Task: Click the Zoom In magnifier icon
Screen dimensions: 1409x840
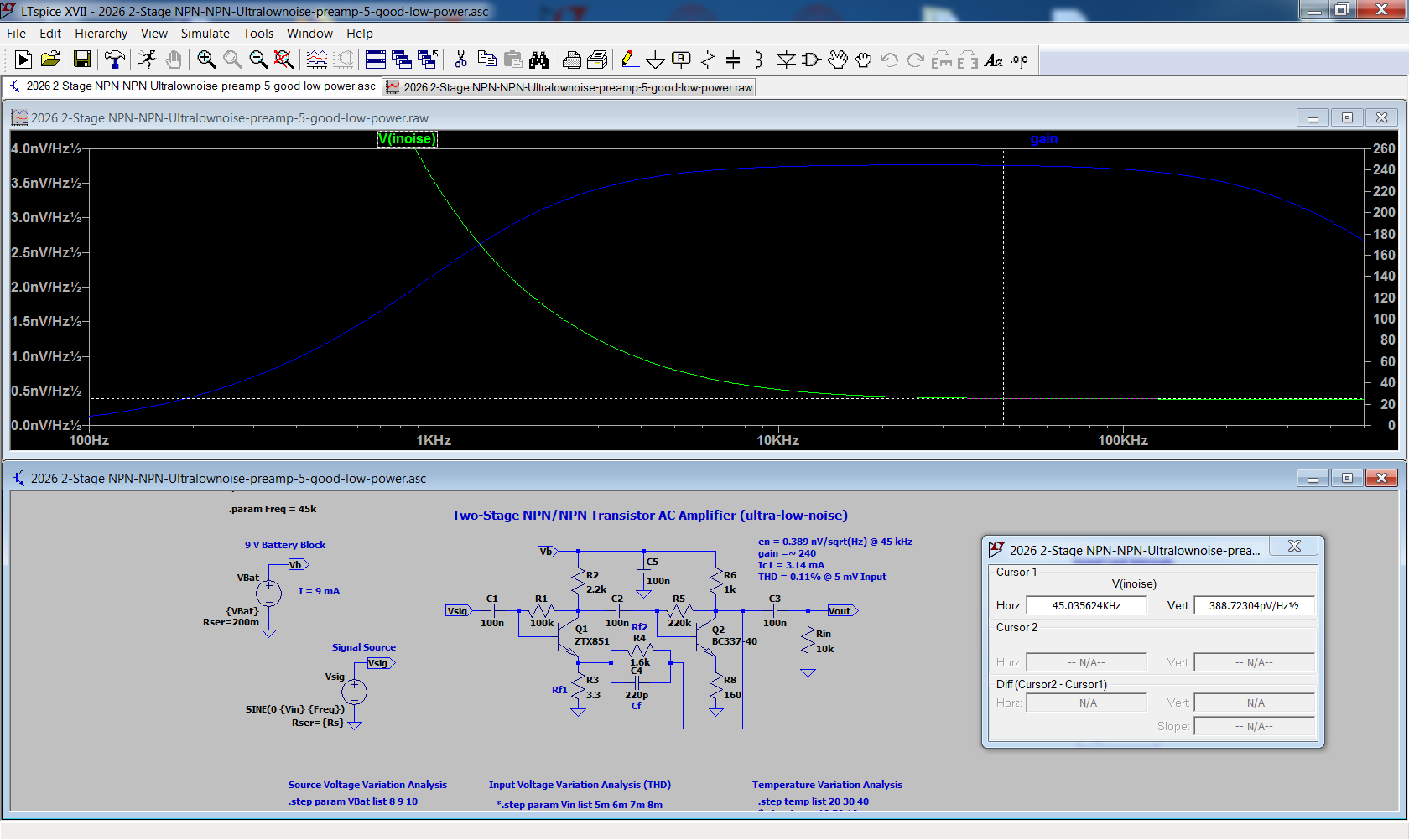Action: pyautogui.click(x=206, y=60)
